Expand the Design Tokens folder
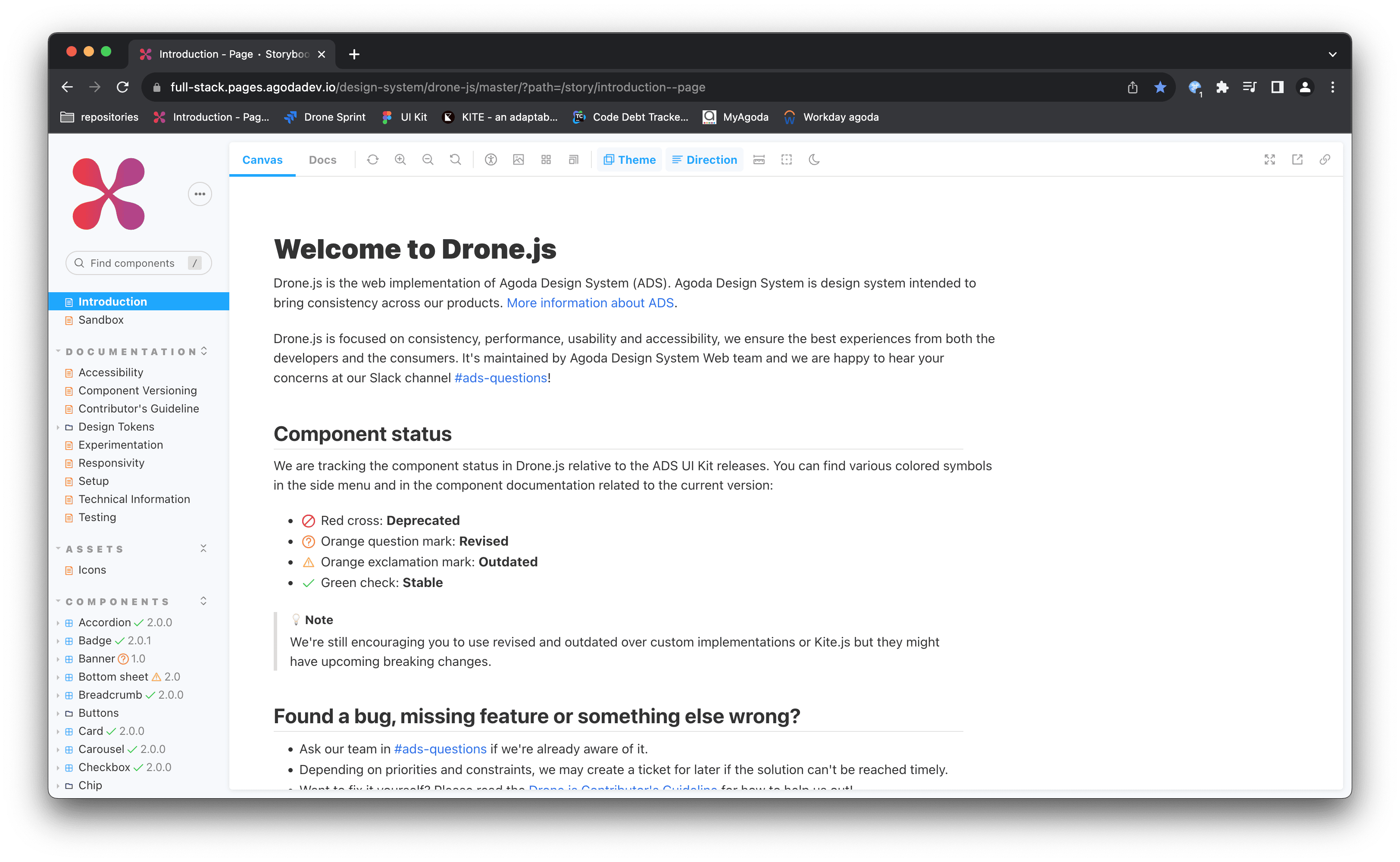 pos(116,426)
